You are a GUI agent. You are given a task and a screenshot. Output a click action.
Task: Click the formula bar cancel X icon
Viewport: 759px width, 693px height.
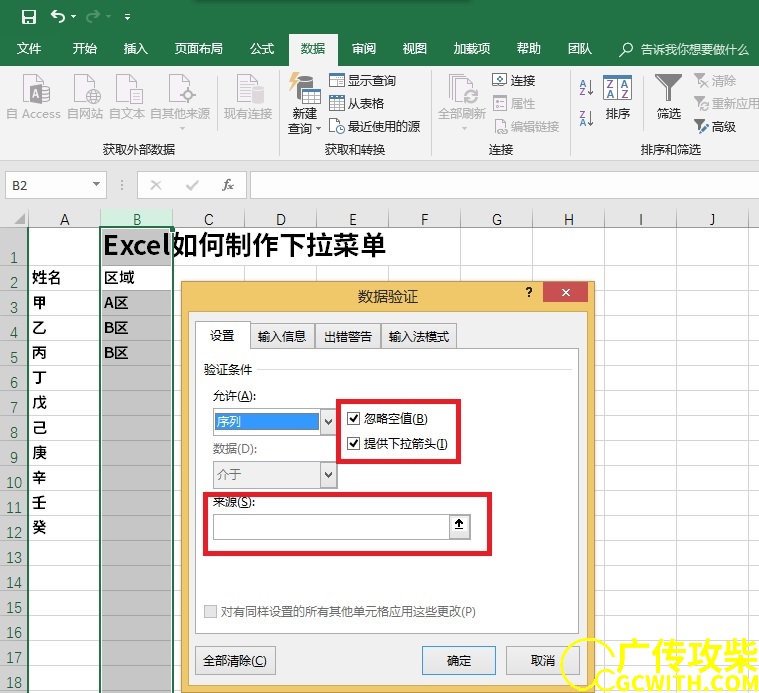pyautogui.click(x=156, y=185)
